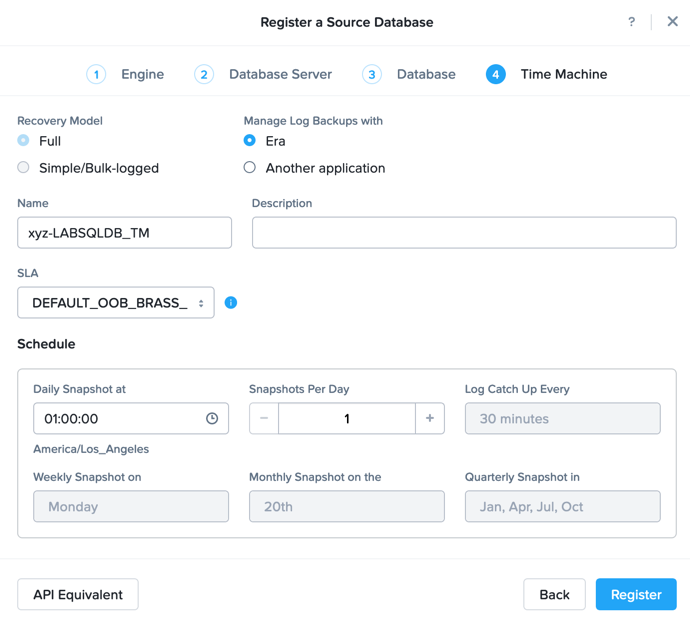Open Quarterly Snapshot Jan, Apr, Jul, Oct field
Viewport: 690px width, 626px height.
pos(562,506)
